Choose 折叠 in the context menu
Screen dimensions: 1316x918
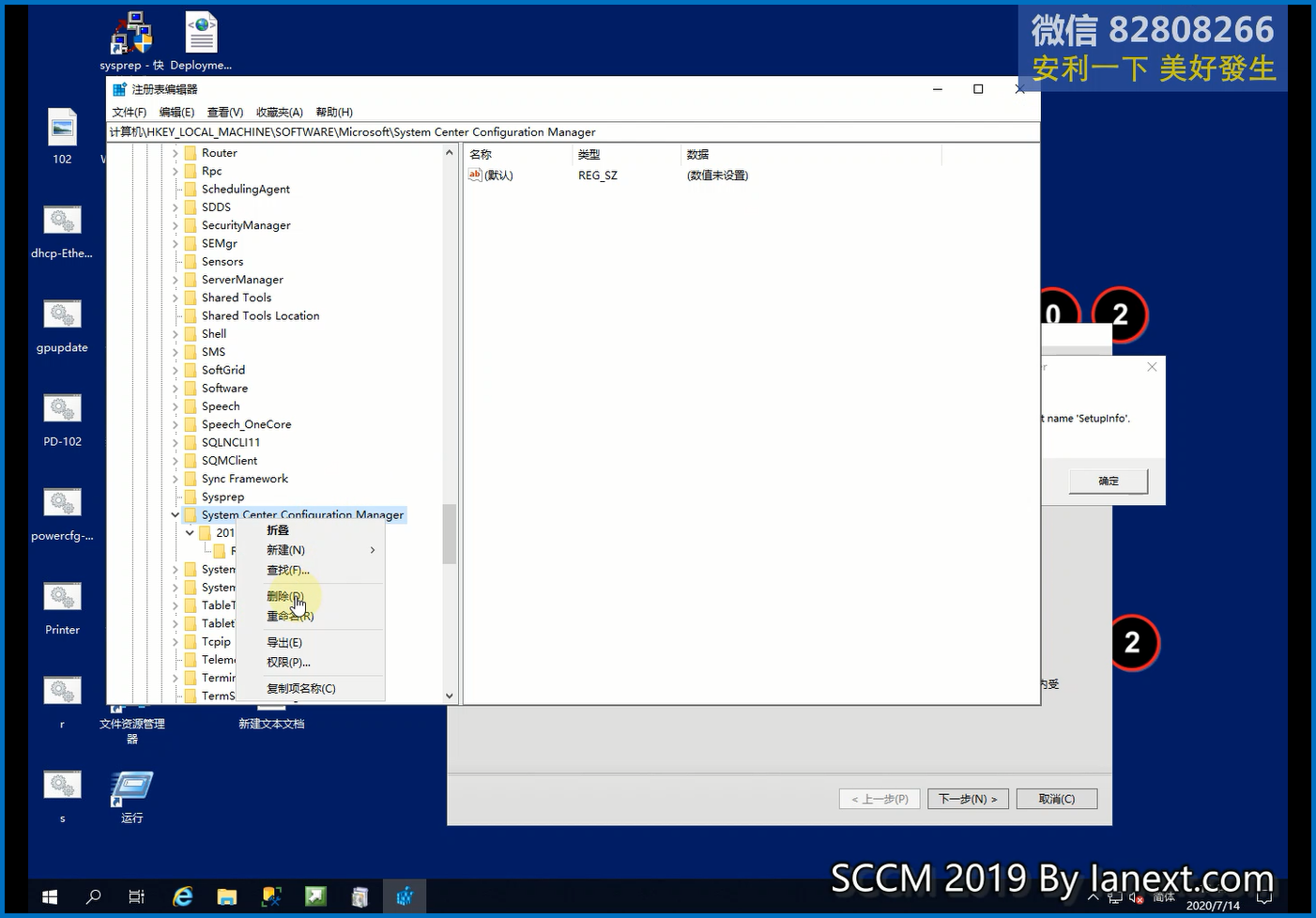[x=310, y=530]
